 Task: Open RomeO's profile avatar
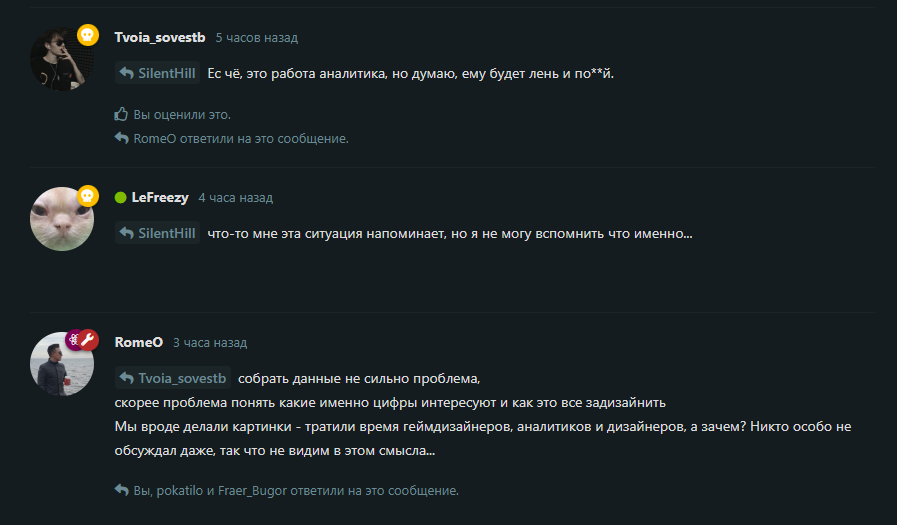[x=62, y=364]
